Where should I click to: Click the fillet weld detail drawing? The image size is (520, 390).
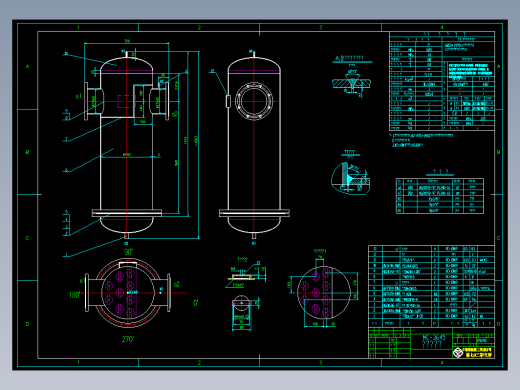click(351, 178)
